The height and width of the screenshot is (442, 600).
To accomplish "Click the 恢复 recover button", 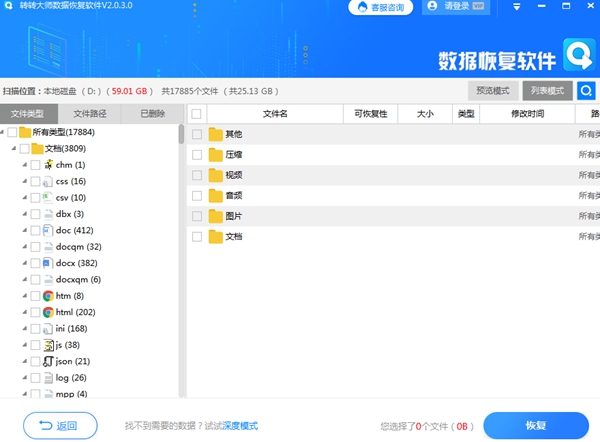I will [x=536, y=426].
